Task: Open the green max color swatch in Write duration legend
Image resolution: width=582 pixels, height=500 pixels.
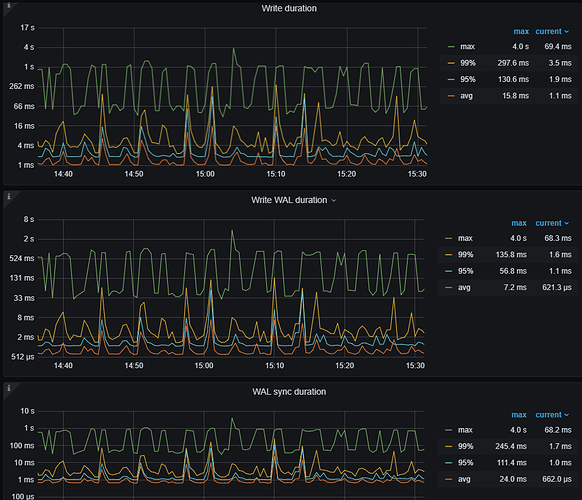Action: 451,47
